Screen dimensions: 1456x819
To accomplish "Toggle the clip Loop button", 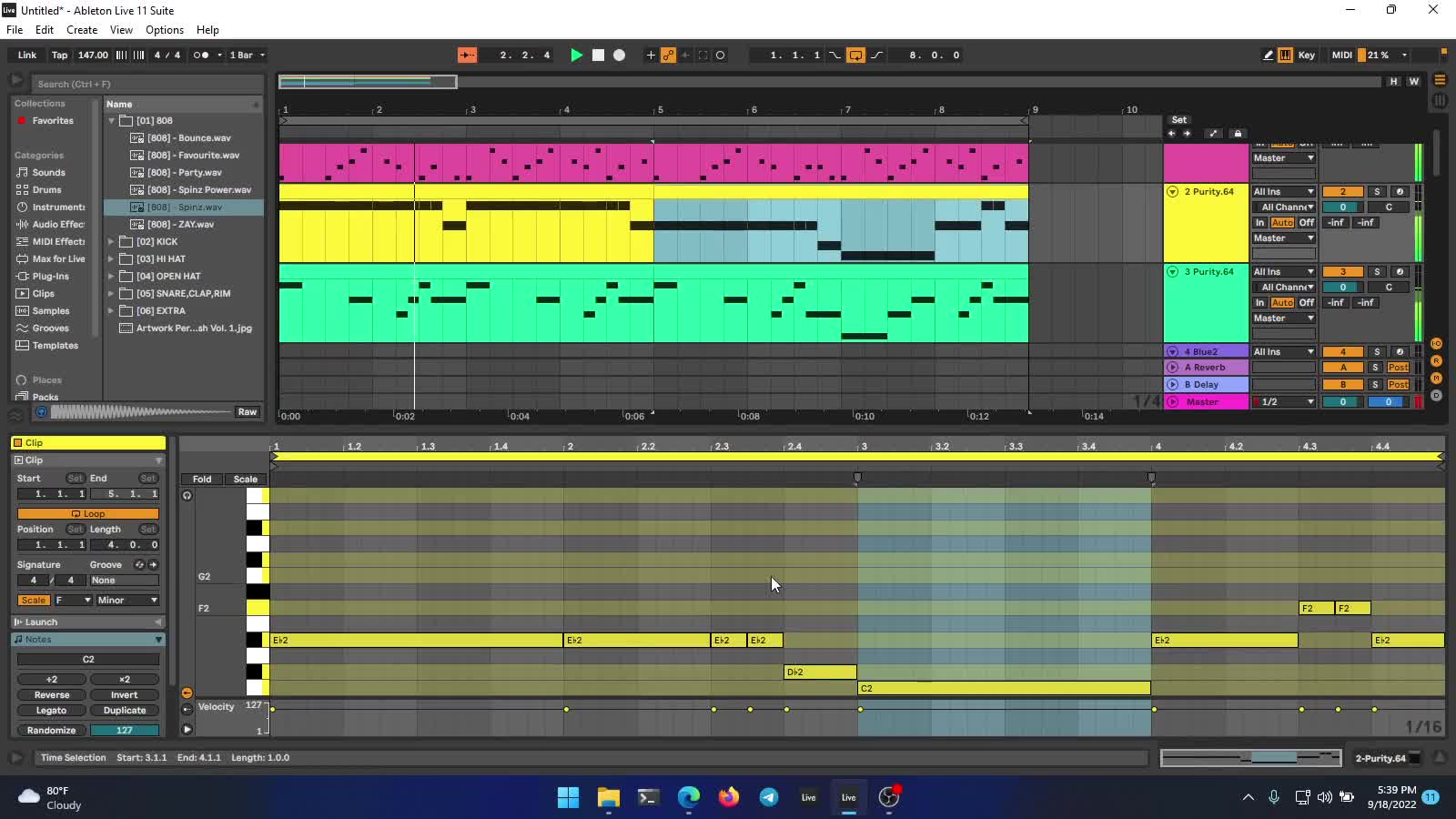I will coord(88,513).
